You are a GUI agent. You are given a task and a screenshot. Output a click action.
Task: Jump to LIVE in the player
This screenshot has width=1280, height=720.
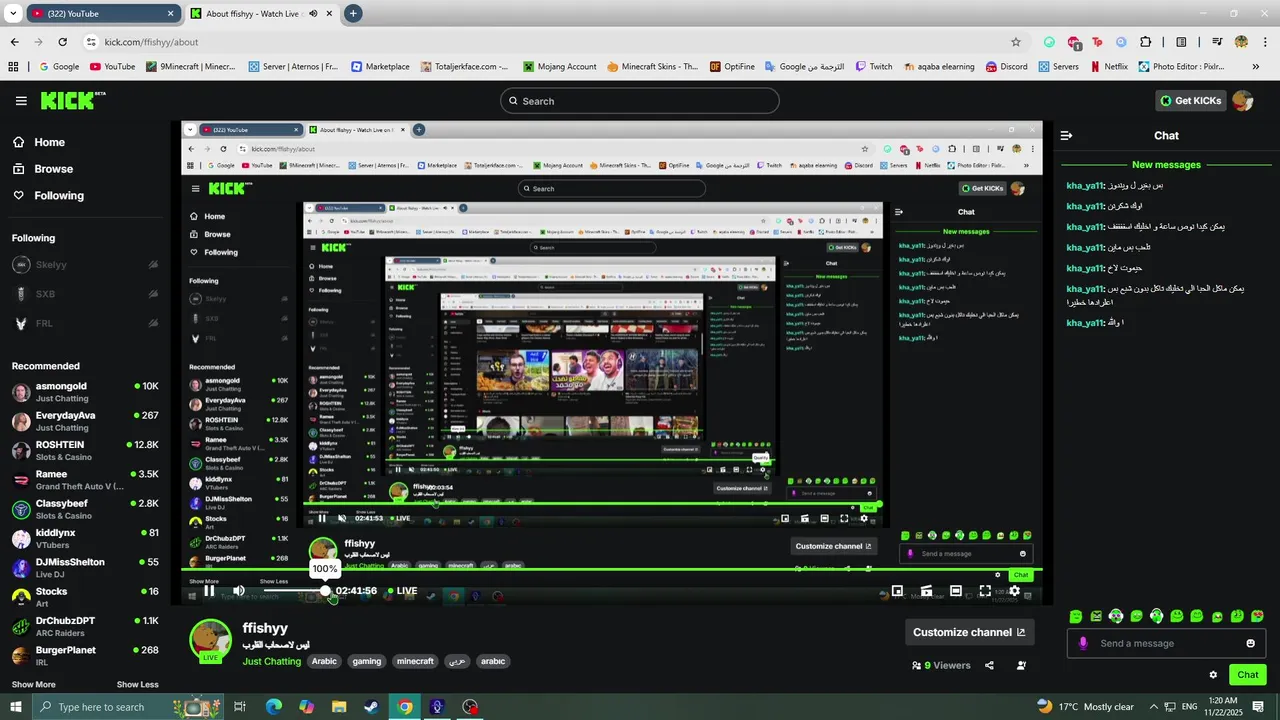click(402, 591)
